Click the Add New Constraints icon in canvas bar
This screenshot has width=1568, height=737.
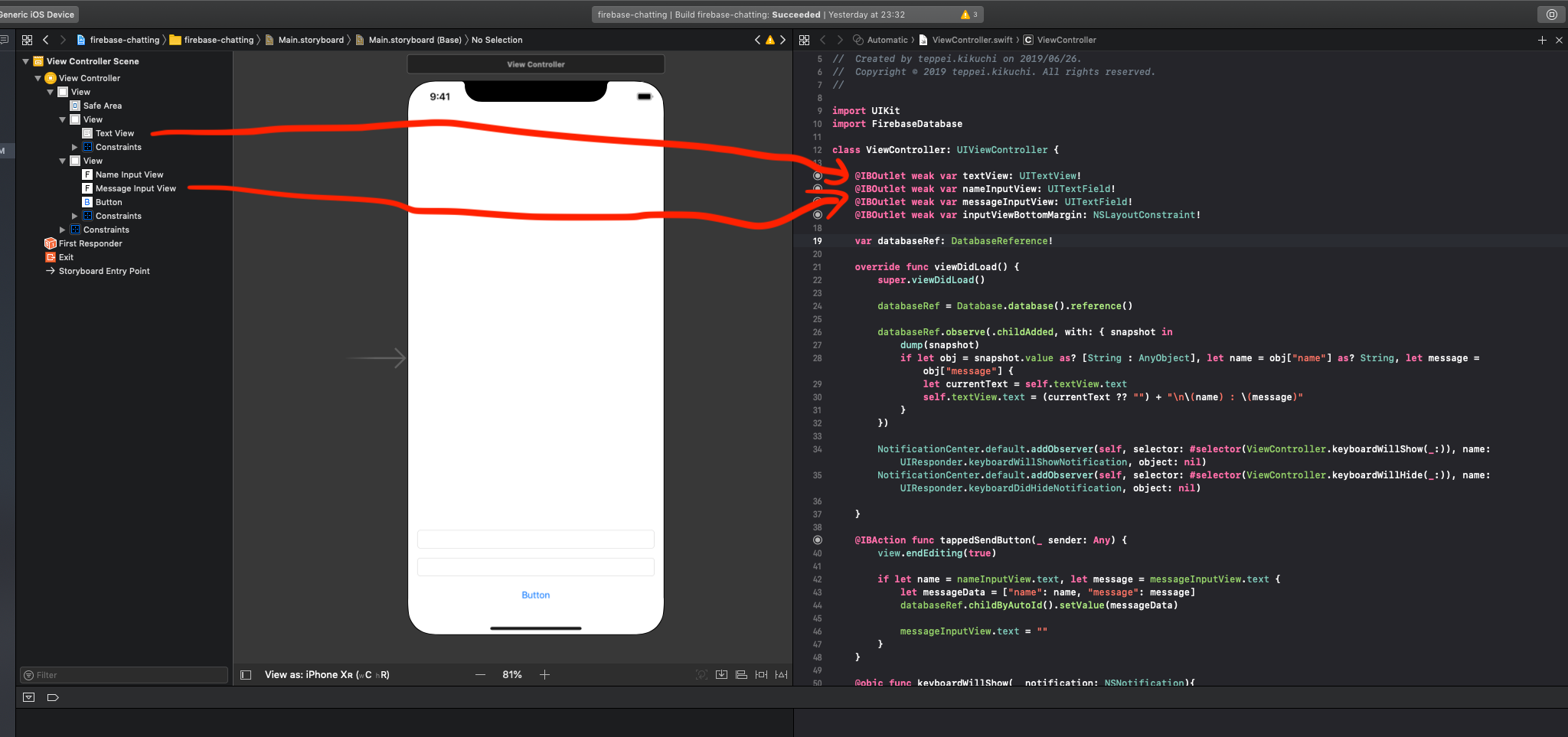coord(761,674)
